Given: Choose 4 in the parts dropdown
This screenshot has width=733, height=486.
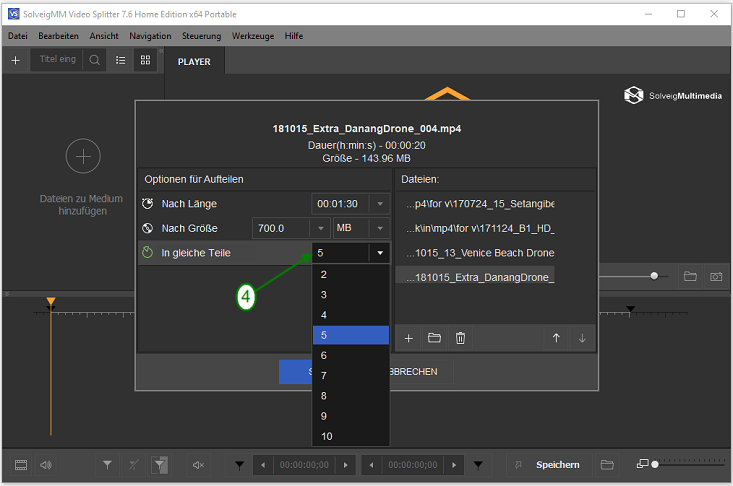Looking at the screenshot, I should 351,315.
